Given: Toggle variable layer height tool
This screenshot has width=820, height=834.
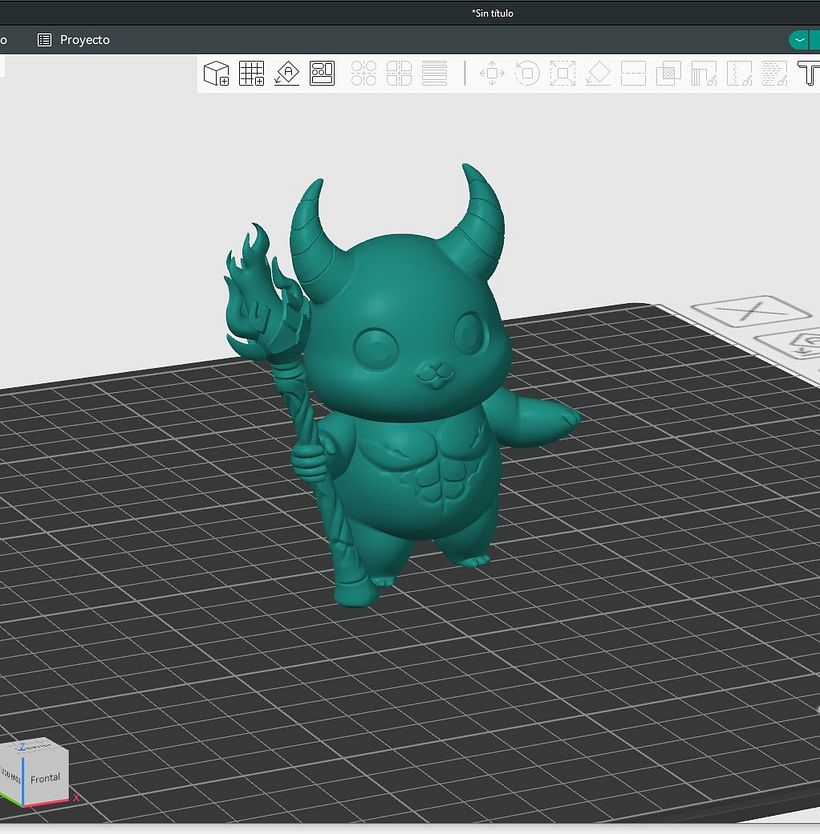Looking at the screenshot, I should click(x=434, y=73).
